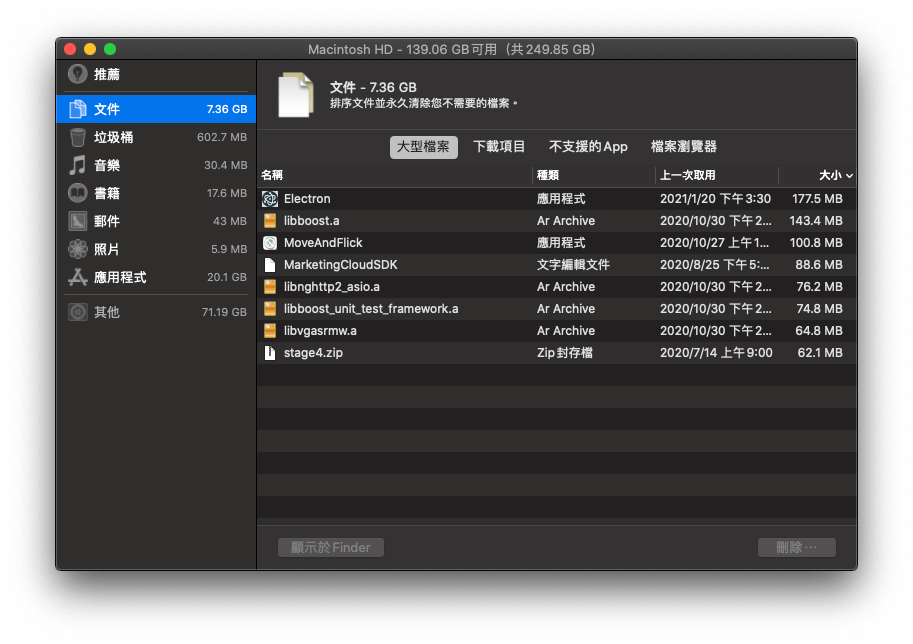This screenshot has width=913, height=644.
Task: Sort files by the 名稱 column header
Action: 272,174
